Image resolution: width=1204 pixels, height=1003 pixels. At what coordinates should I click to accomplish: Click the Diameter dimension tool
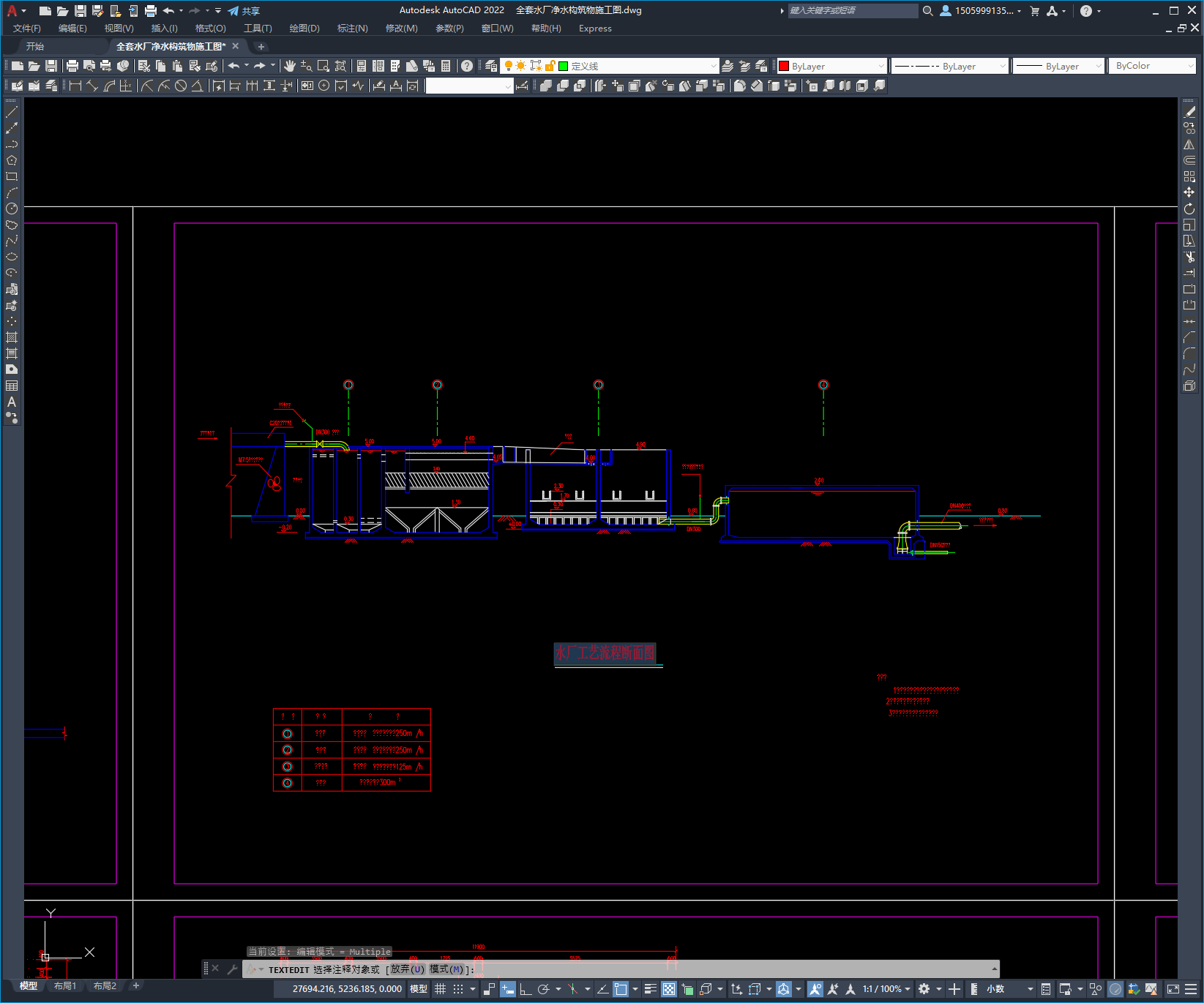coord(181,86)
